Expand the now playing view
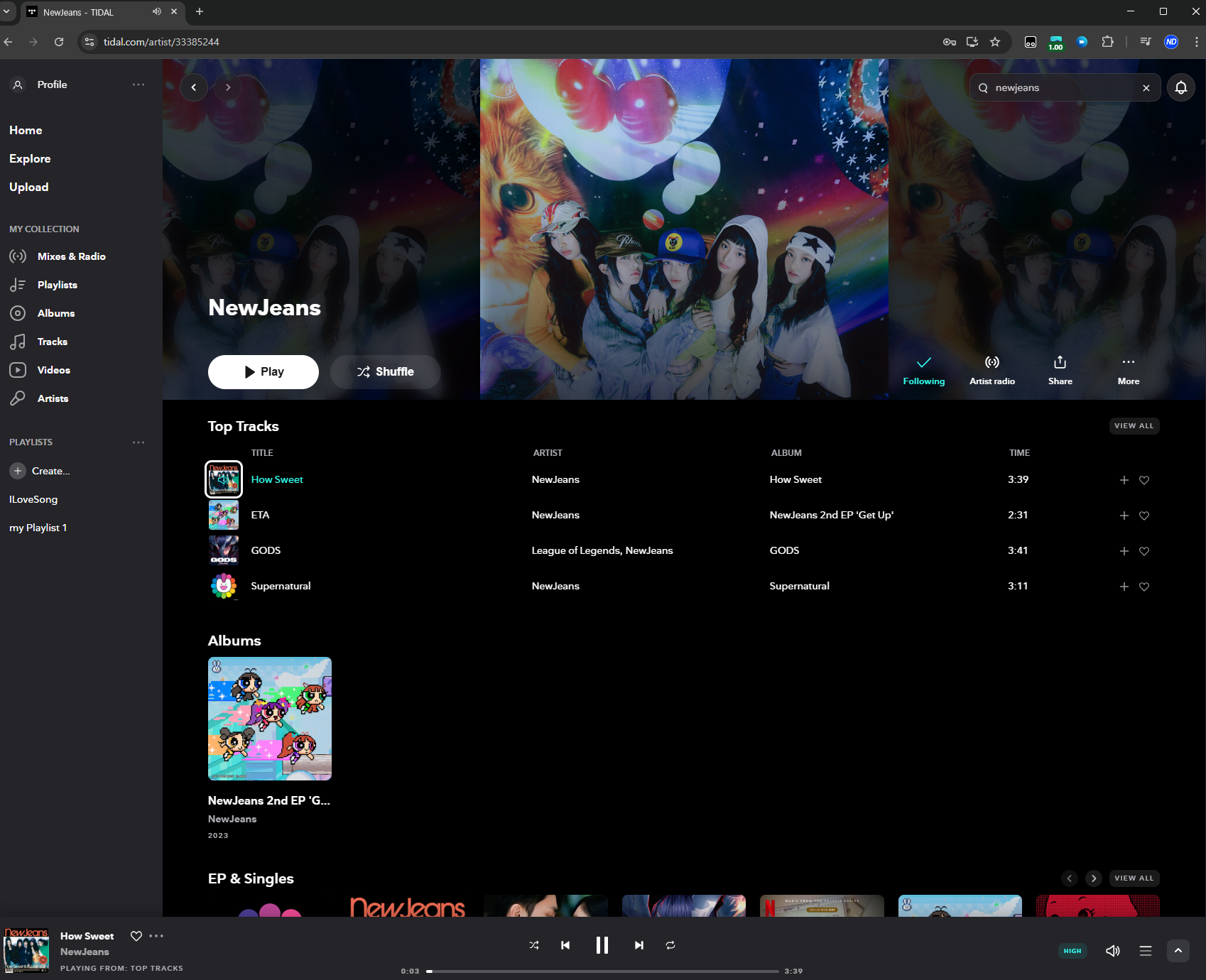Screen dimensions: 1206x980 [x=1178, y=951]
